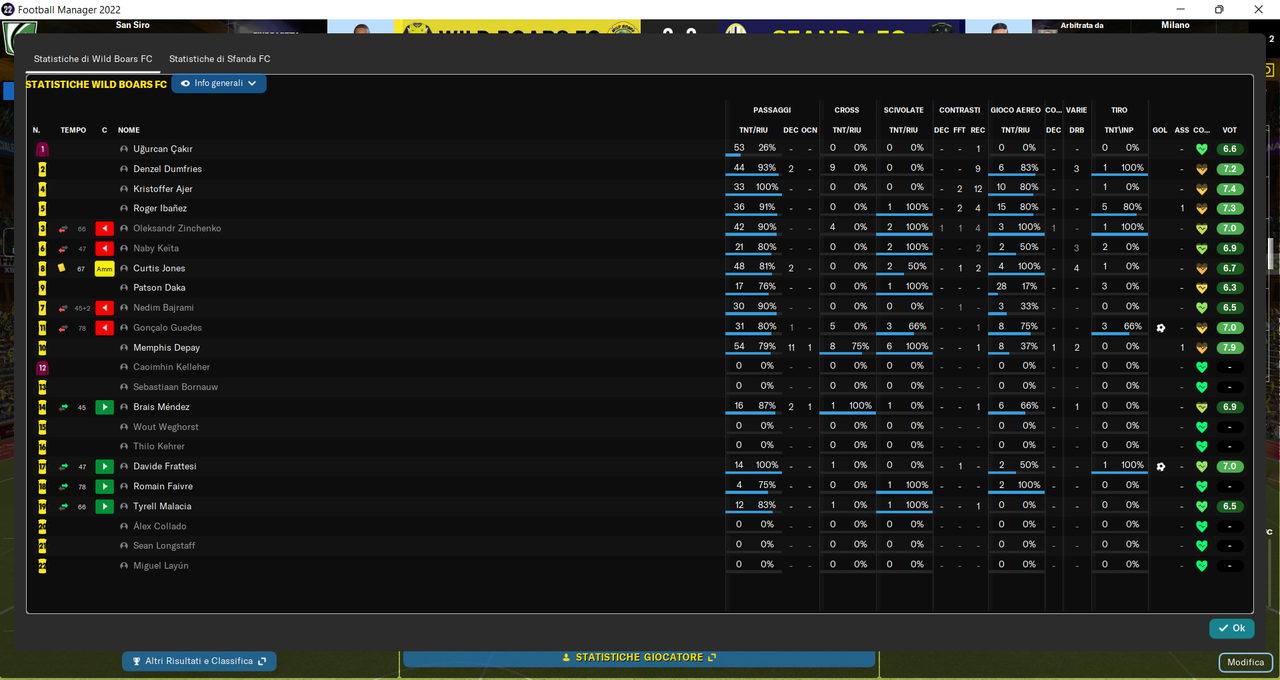Select the Statistiche di Wild Boars FC tab
1280x680 pixels.
click(93, 59)
